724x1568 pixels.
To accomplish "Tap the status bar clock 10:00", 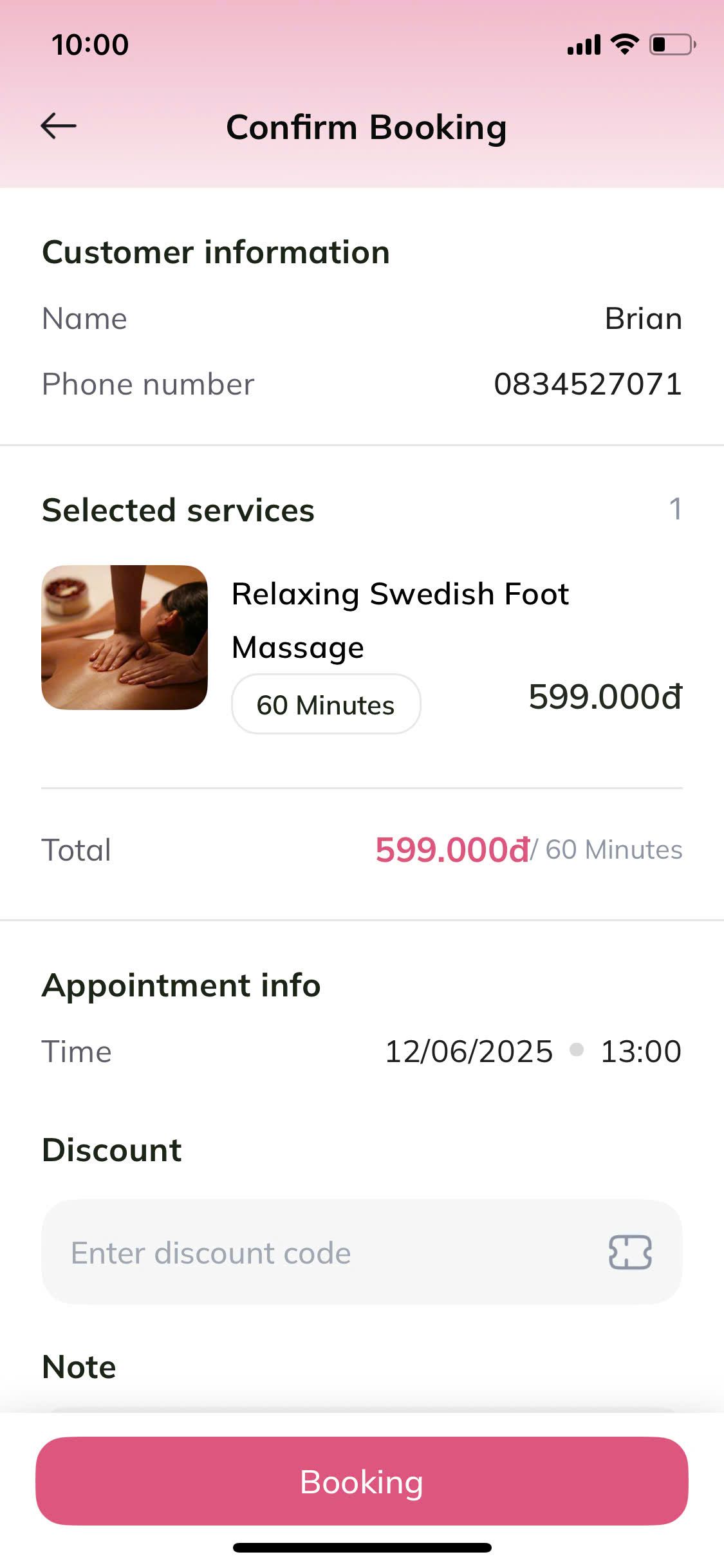I will pyautogui.click(x=90, y=44).
